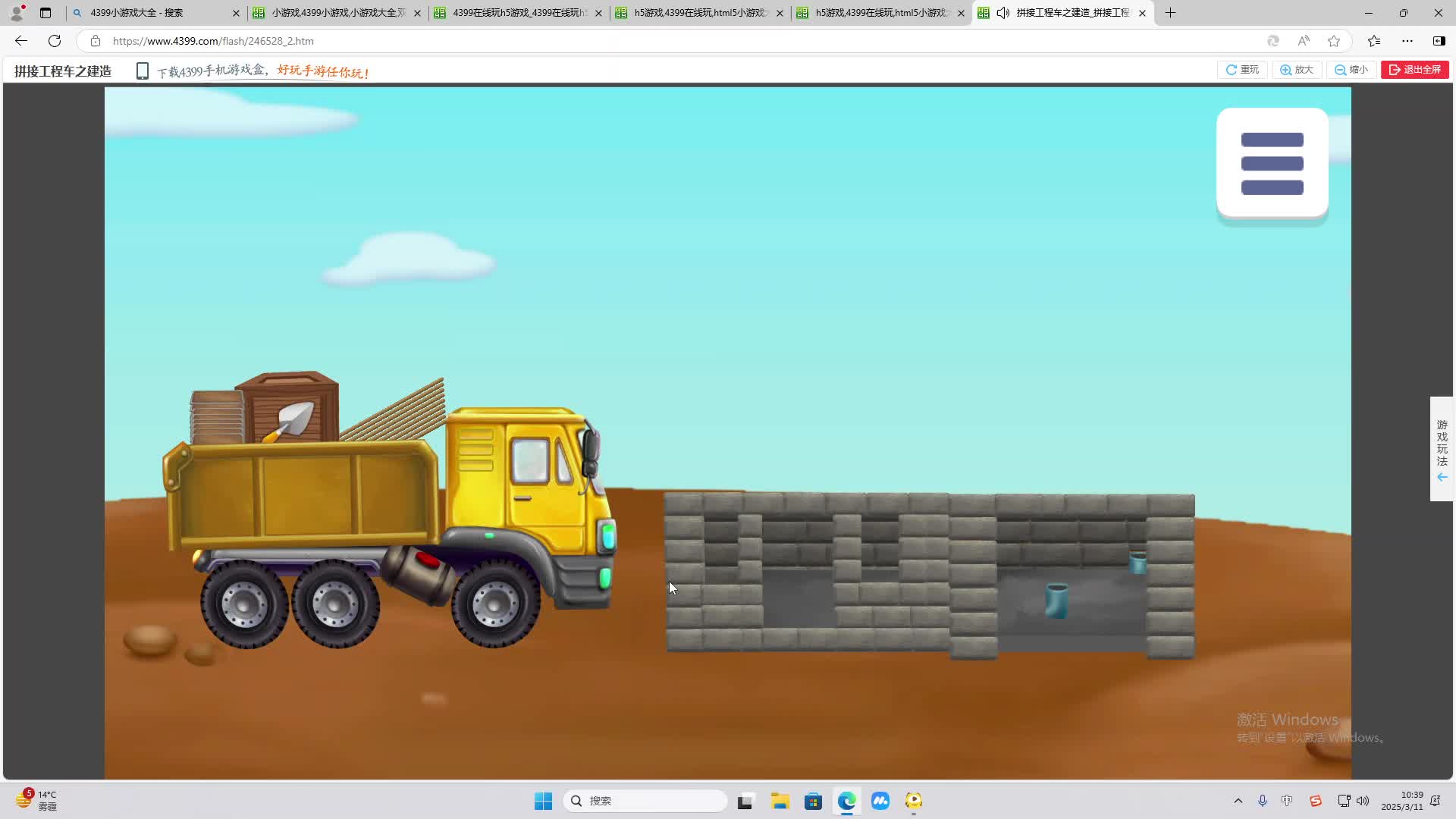Click the 重玩 replay button
Viewport: 1456px width, 819px height.
1242,70
